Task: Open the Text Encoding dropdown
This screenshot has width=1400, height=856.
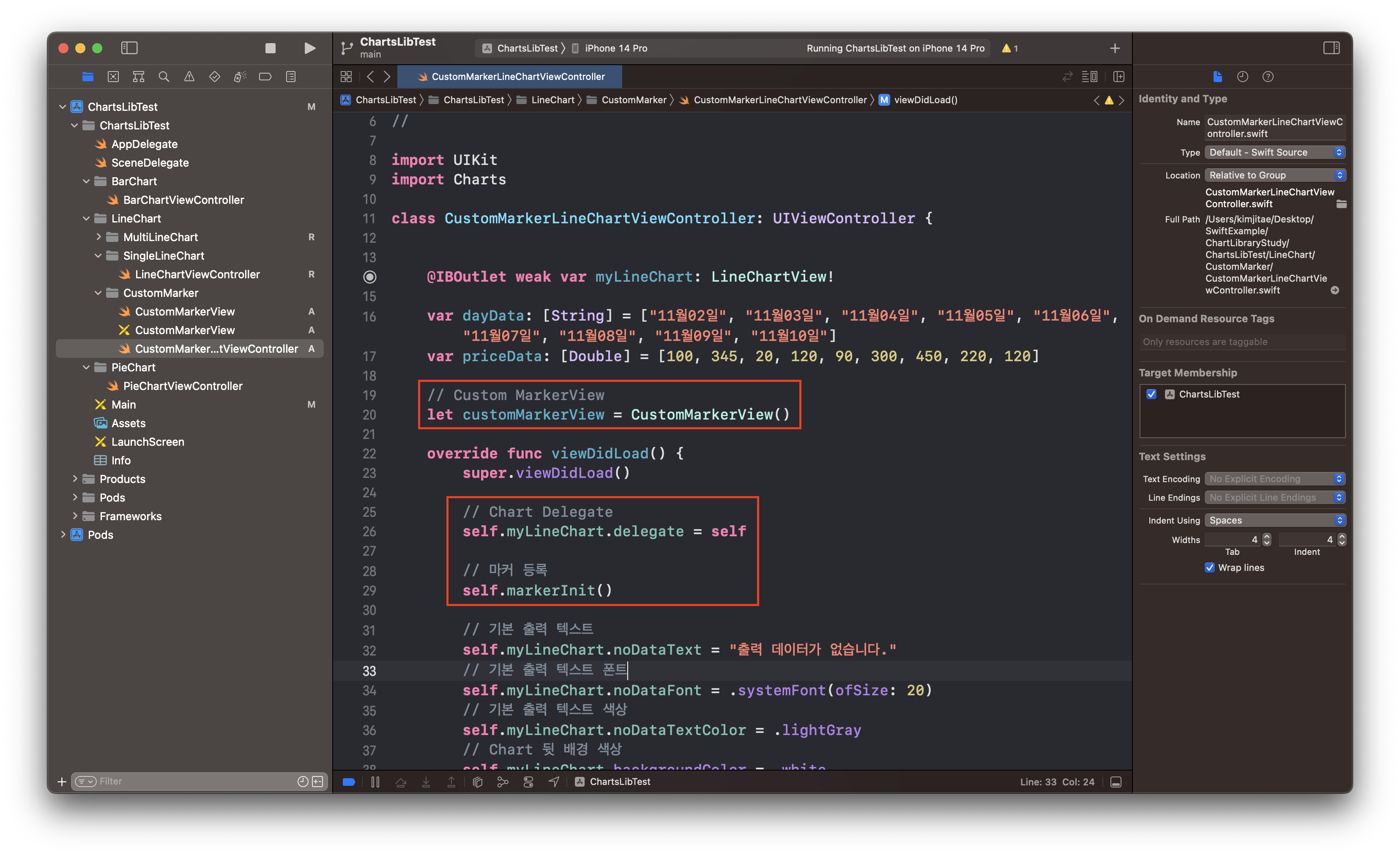Action: (1274, 479)
